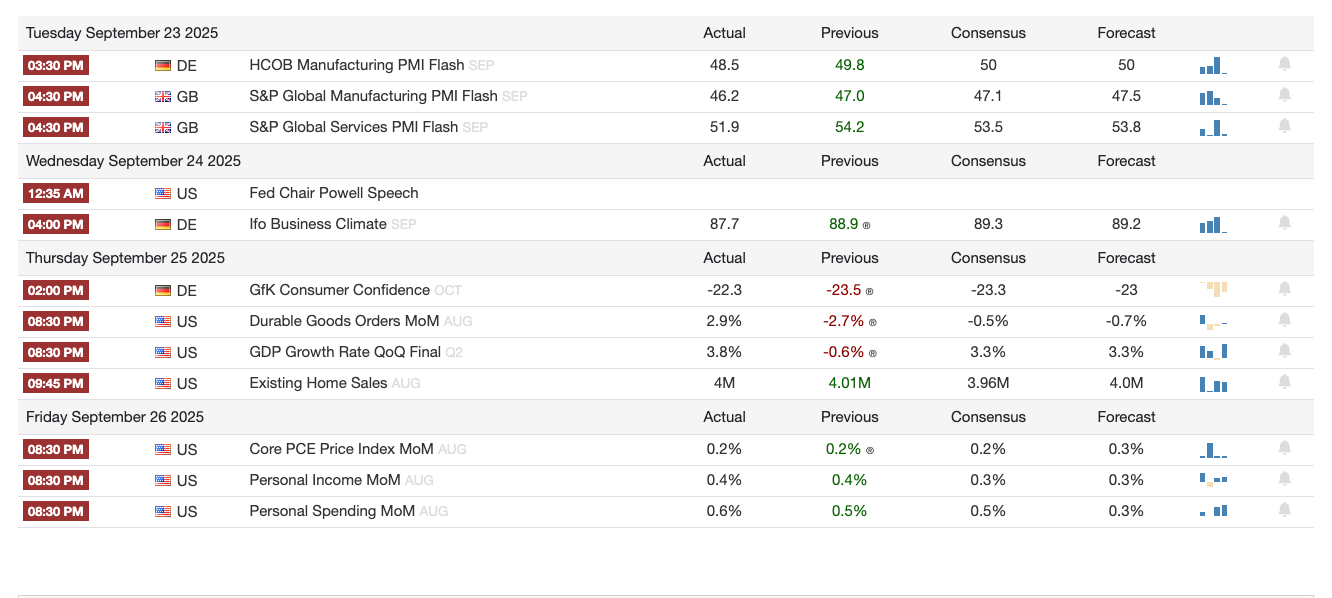Set alert bell for HCOB Manufacturing PMI Flash
This screenshot has width=1332, height=598.
[x=1285, y=64]
